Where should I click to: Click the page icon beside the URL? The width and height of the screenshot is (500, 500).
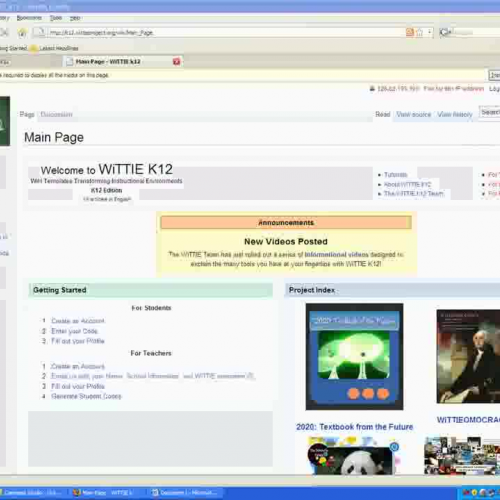(41, 32)
